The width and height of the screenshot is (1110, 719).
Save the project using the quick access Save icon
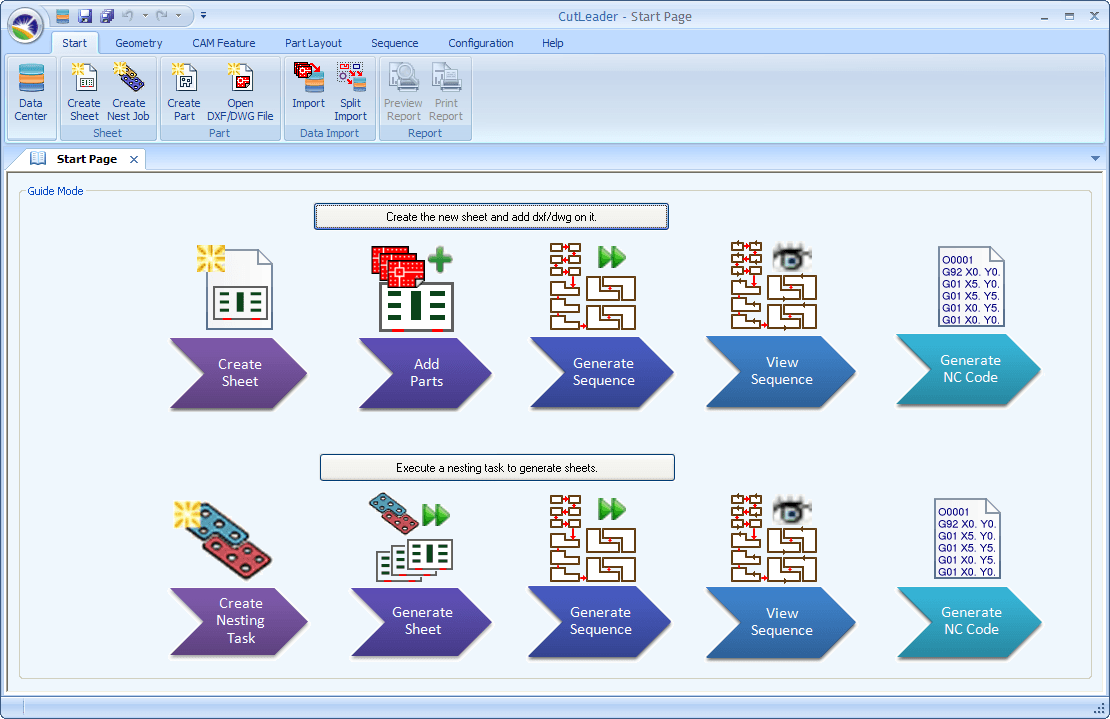(85, 15)
